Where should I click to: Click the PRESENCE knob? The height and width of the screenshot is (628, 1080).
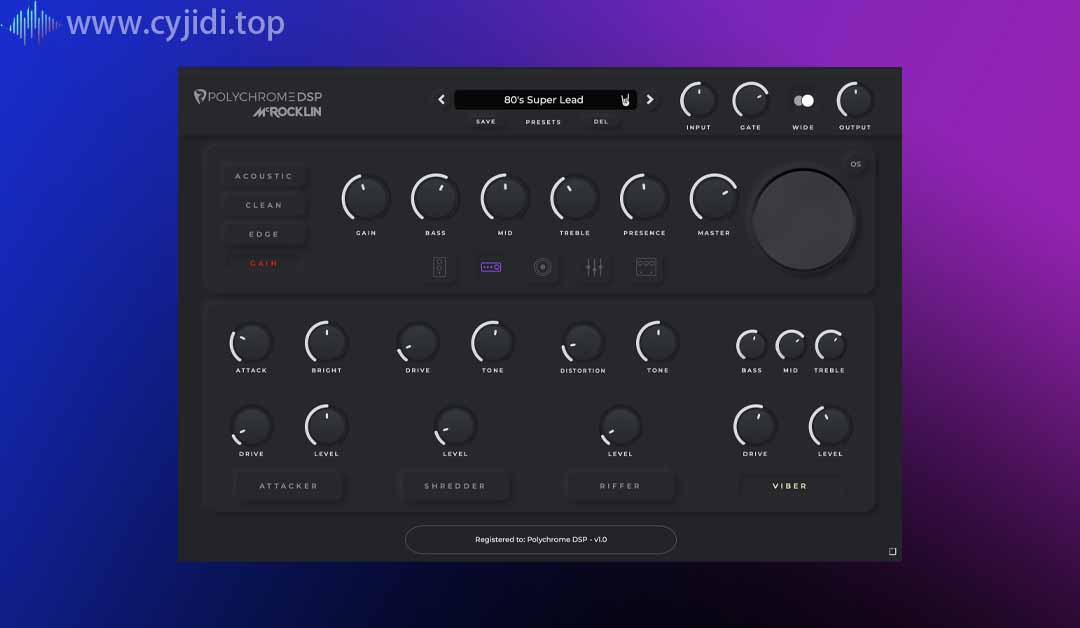[644, 198]
